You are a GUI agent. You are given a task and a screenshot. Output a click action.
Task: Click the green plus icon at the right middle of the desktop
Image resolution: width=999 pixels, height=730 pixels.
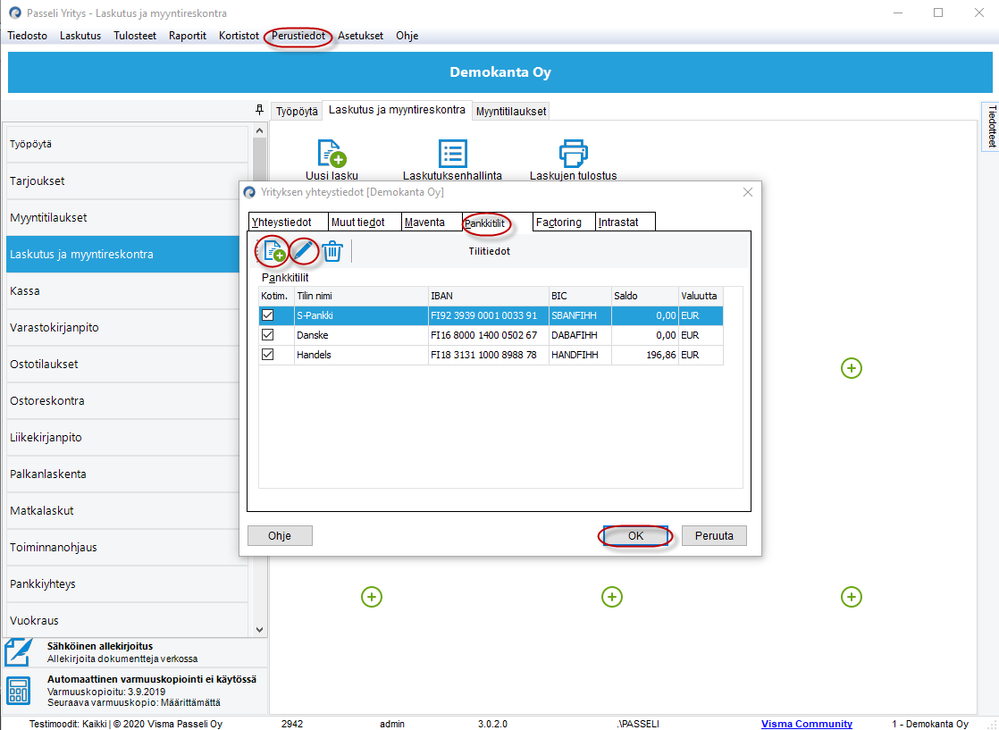point(851,368)
